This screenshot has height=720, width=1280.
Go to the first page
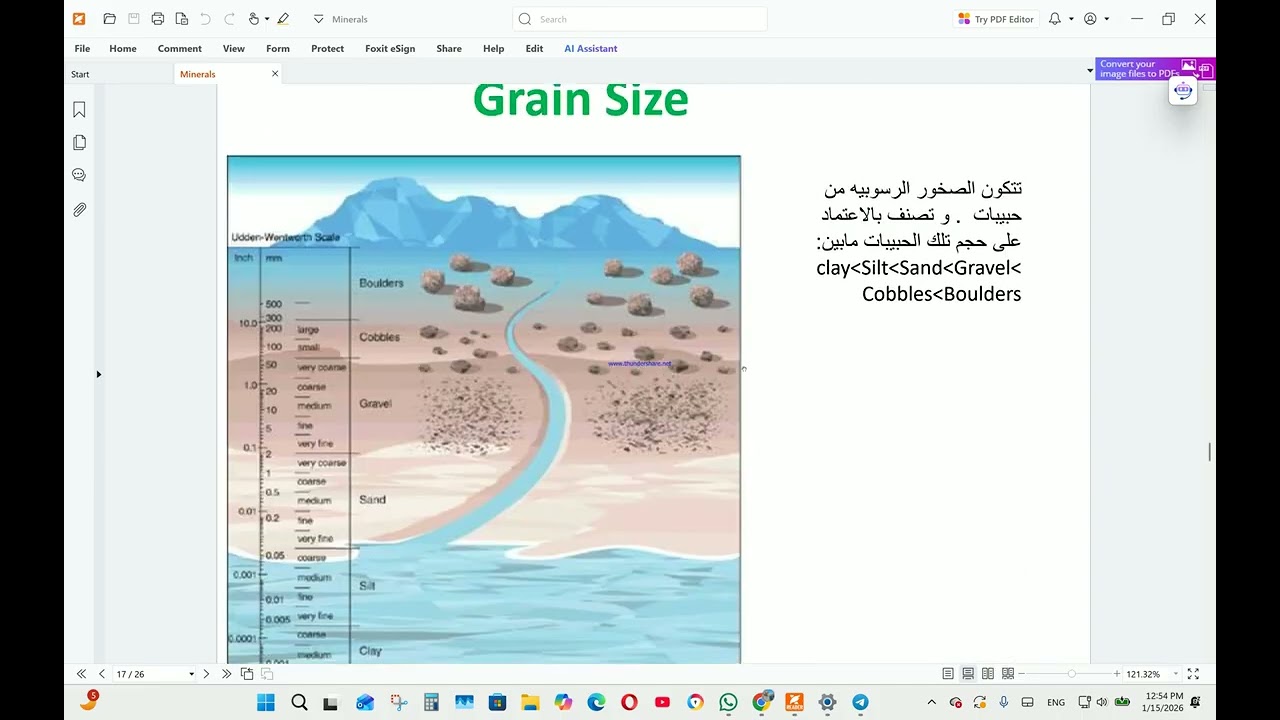pyautogui.click(x=82, y=674)
